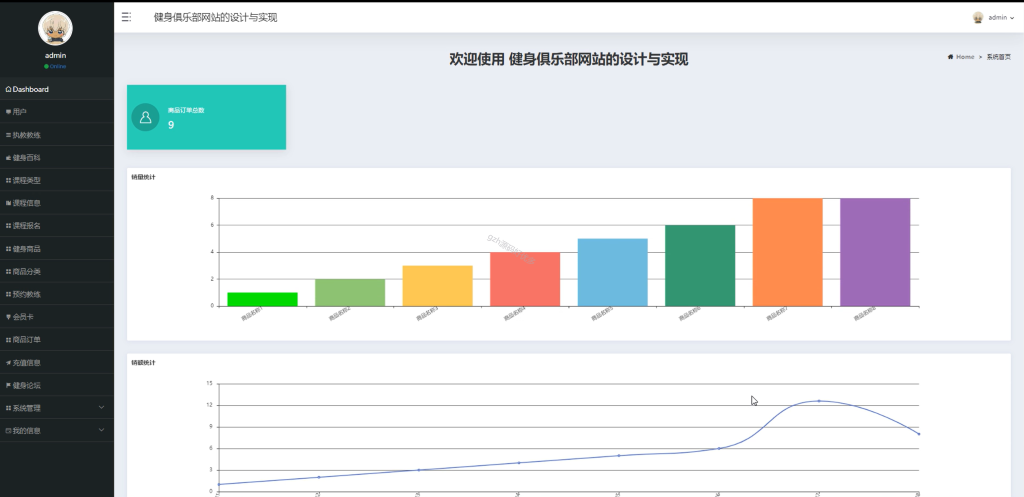Click the paper plane icon beside 充值信息
Screen dimensions: 1024x497
coord(8,362)
